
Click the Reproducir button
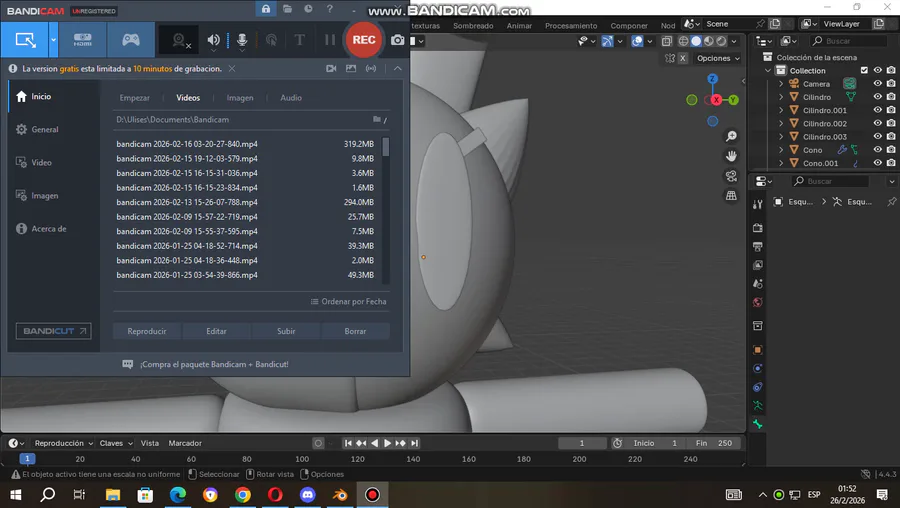click(x=147, y=331)
